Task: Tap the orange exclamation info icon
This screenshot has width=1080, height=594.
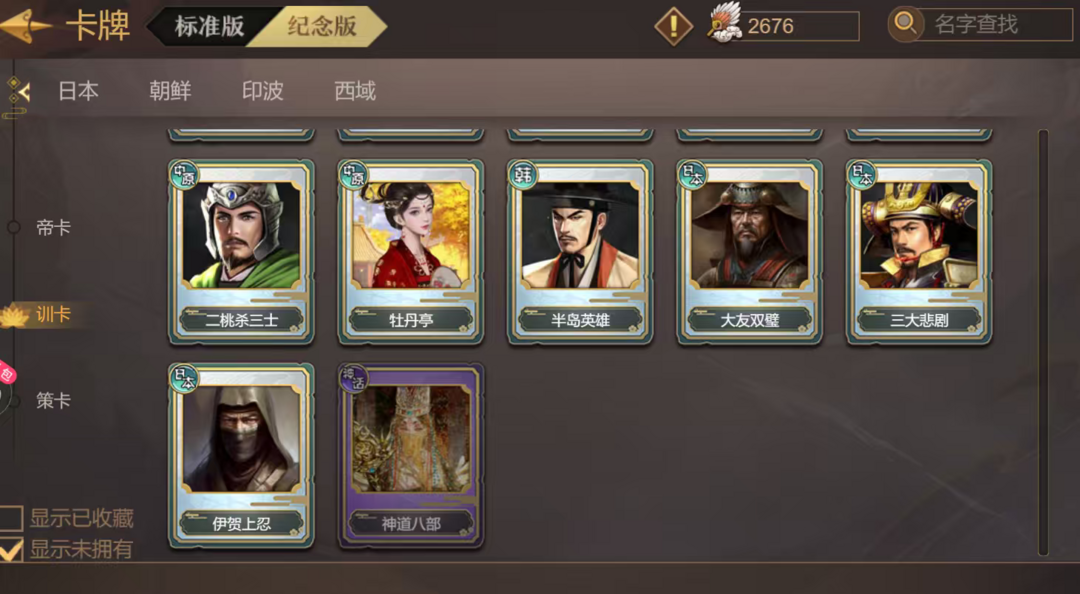Action: pos(673,26)
